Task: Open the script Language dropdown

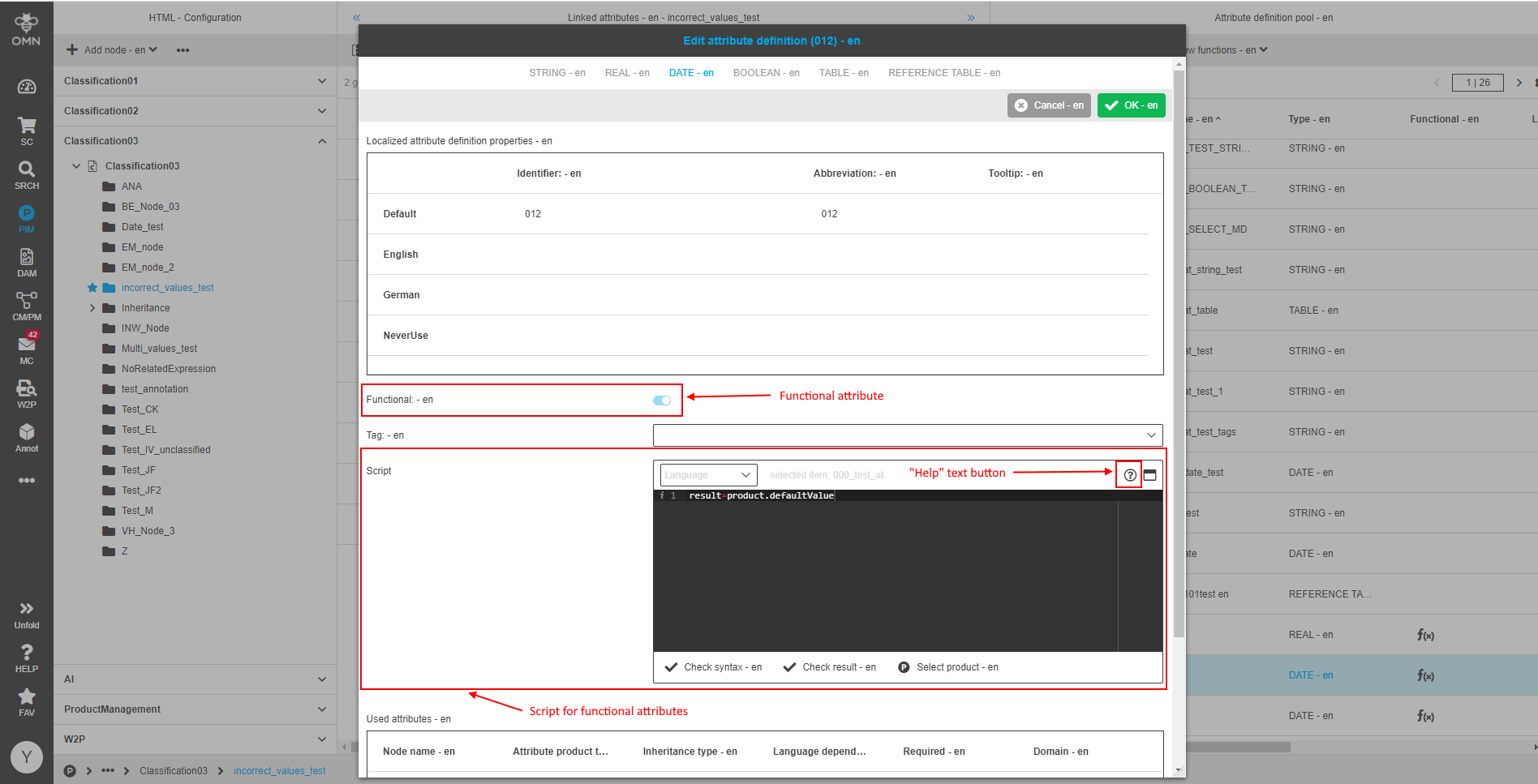Action: click(708, 475)
